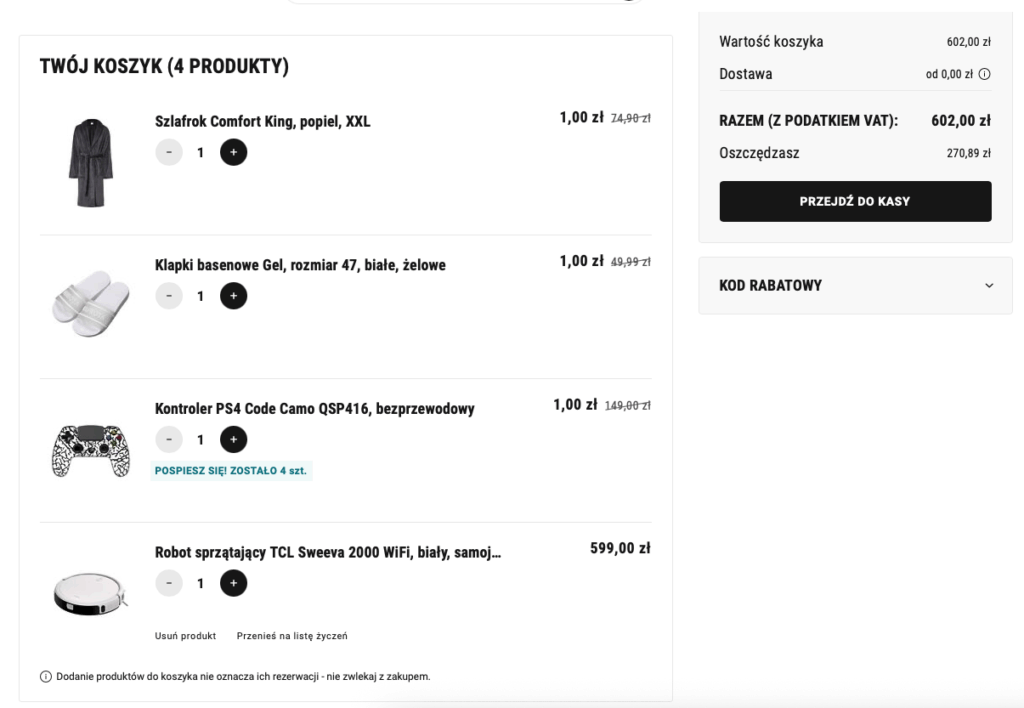
Task: Increase quantity of Szlafrok Comfort King
Action: 233,152
